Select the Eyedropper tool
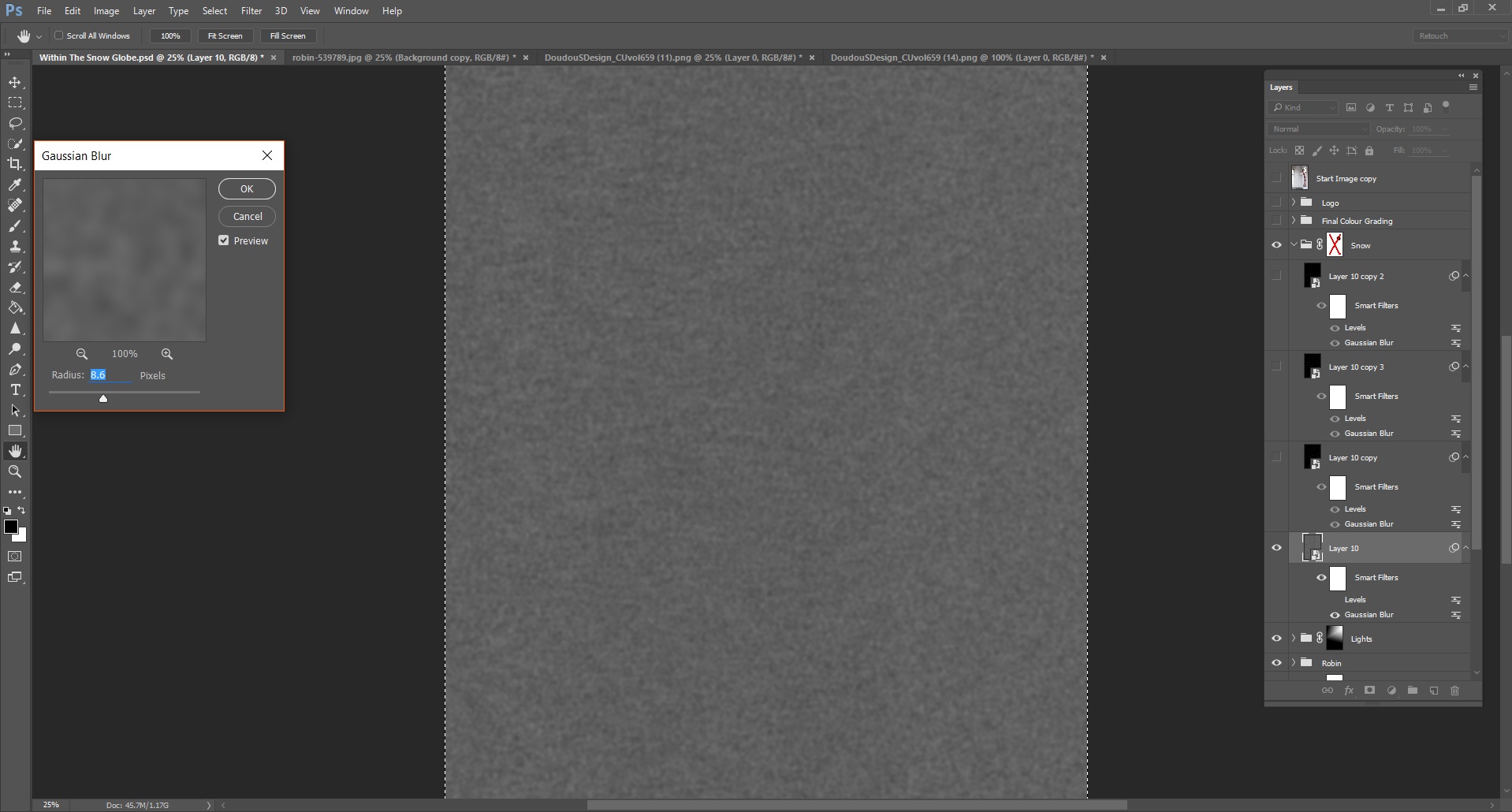Screen dimensions: 1512x812 point(16,185)
